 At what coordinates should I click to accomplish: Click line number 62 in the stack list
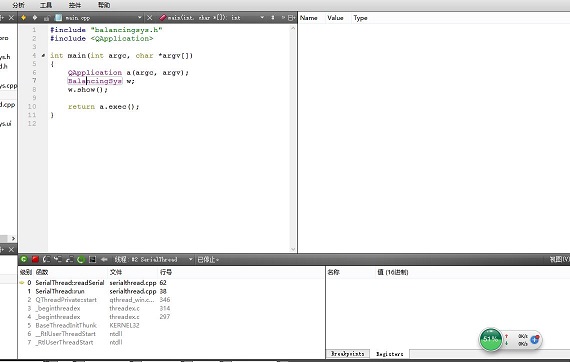coord(163,283)
